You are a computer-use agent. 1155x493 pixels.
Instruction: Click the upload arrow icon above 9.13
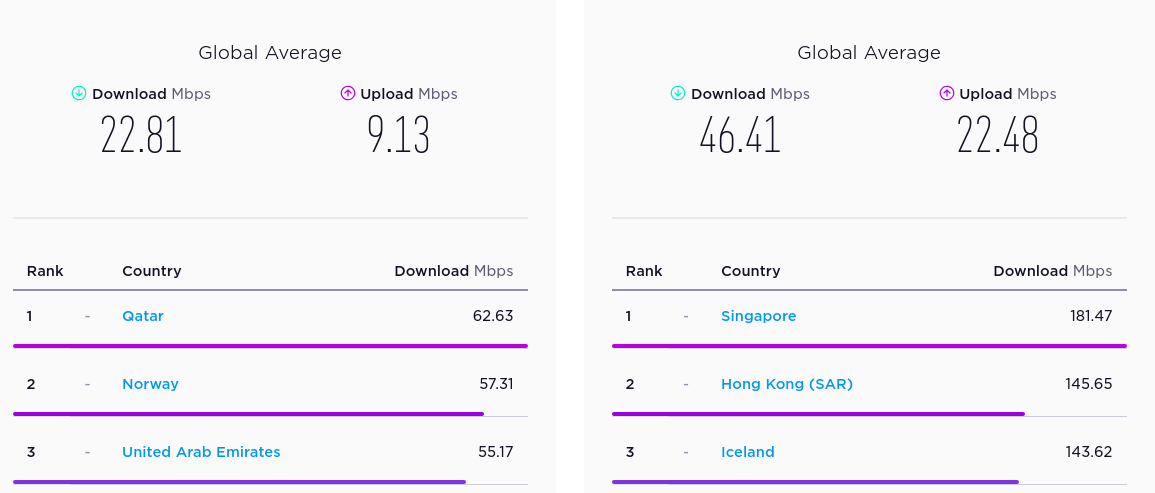pos(348,94)
